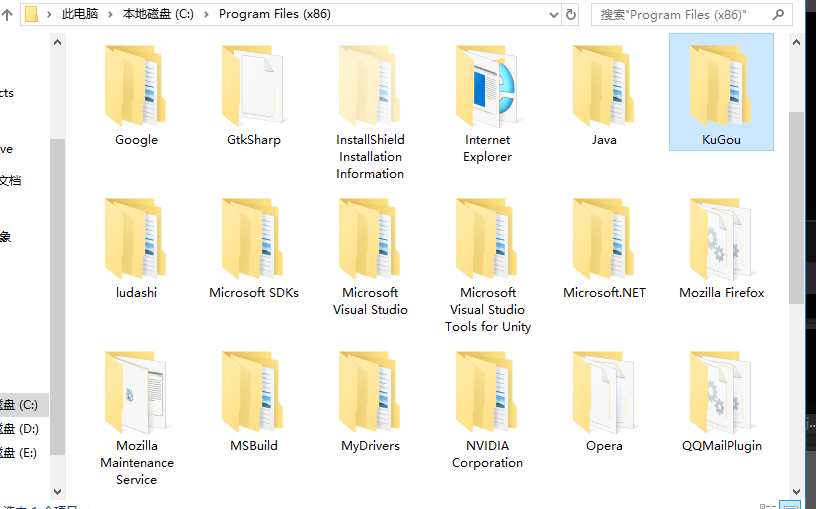Expand the chevron after 此电脑 in breadcrumb
Viewport: 816px width, 509px height.
pos(110,15)
